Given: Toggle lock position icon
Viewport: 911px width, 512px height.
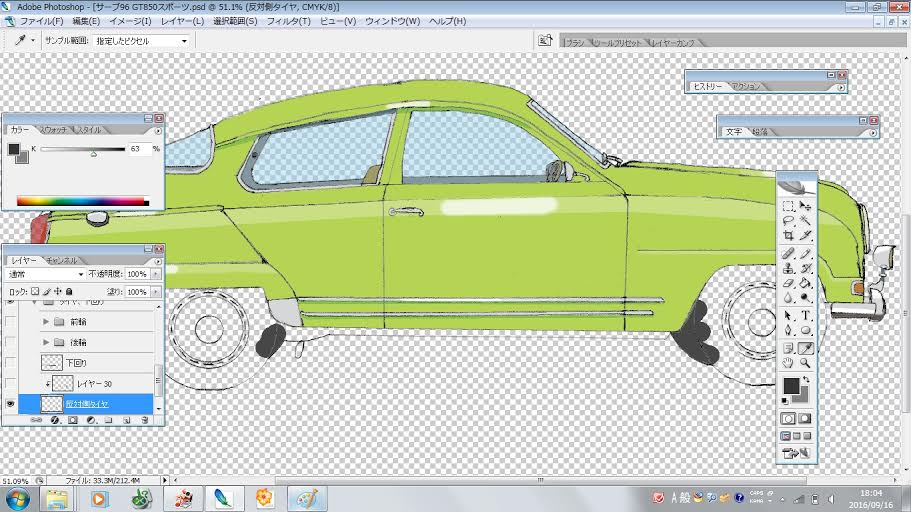Looking at the screenshot, I should (58, 292).
